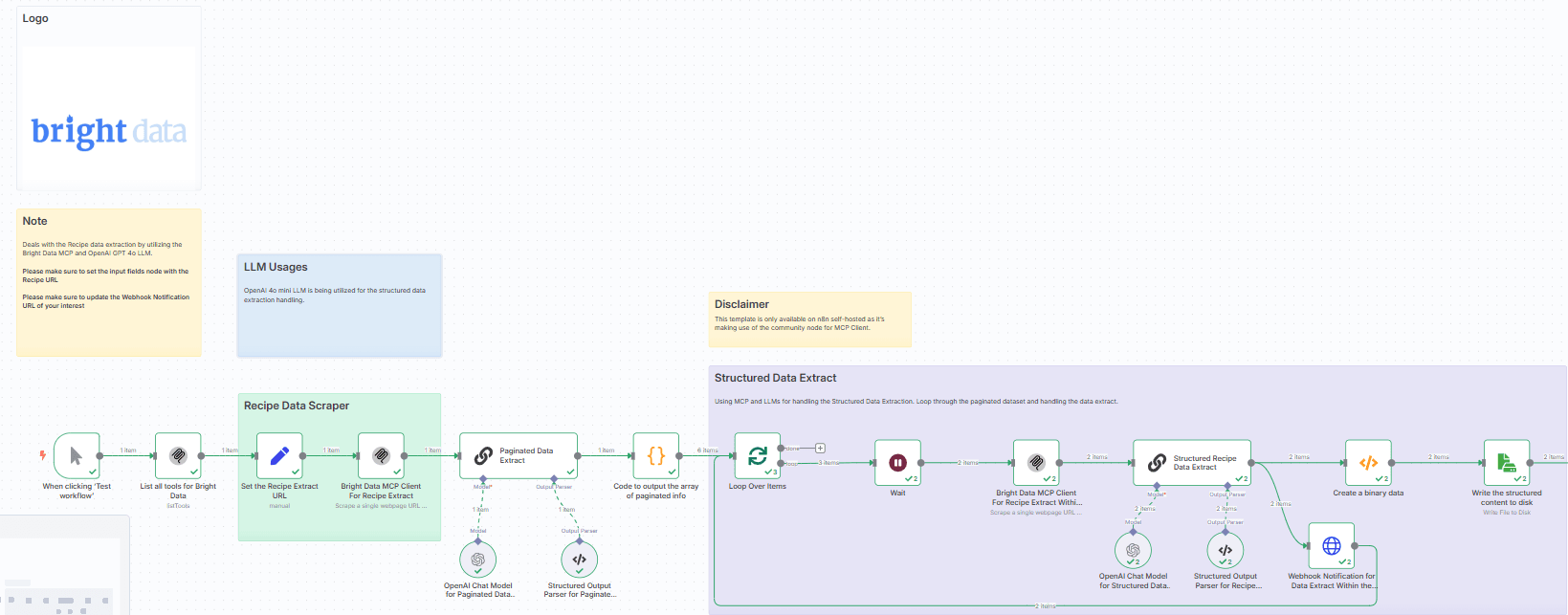Select the 'Set the Recipe Extract URL' pencil node
This screenshot has width=1568, height=615.
[279, 456]
